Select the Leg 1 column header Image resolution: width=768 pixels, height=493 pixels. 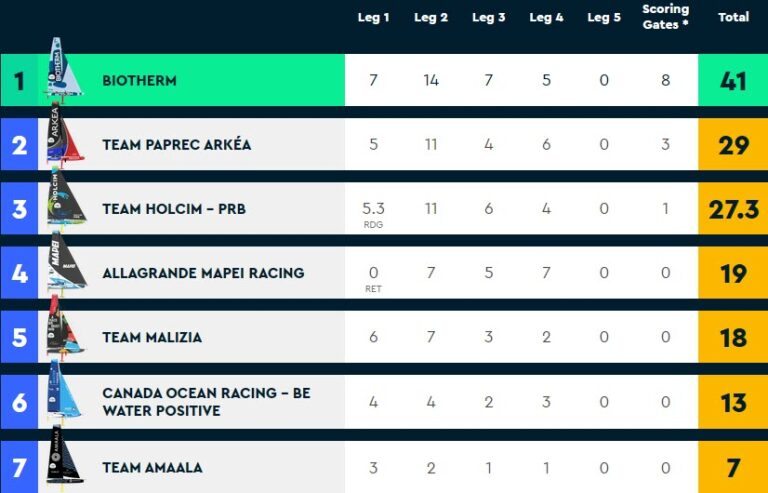[x=373, y=18]
